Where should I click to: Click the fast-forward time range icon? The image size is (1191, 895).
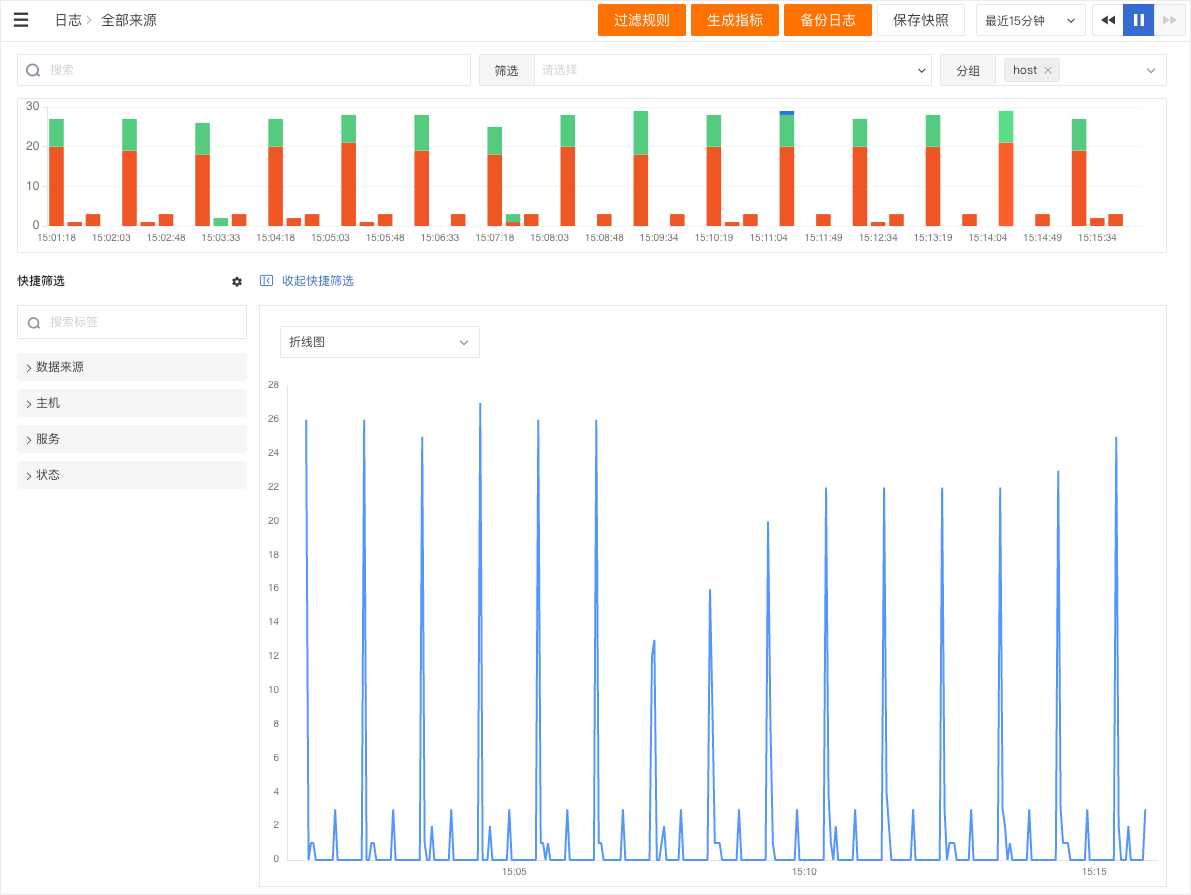(1169, 21)
